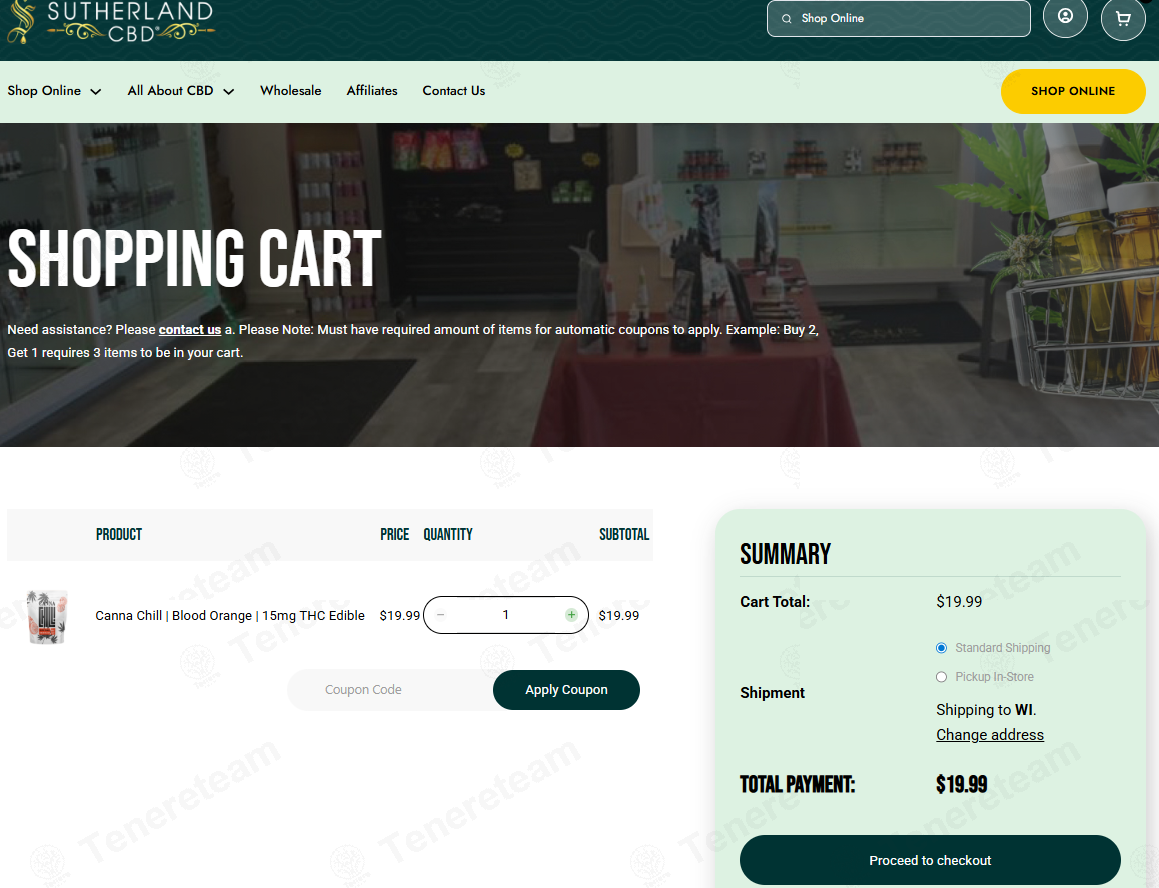Viewport: 1159px width, 888px height.
Task: Follow the Change address link
Action: click(990, 734)
